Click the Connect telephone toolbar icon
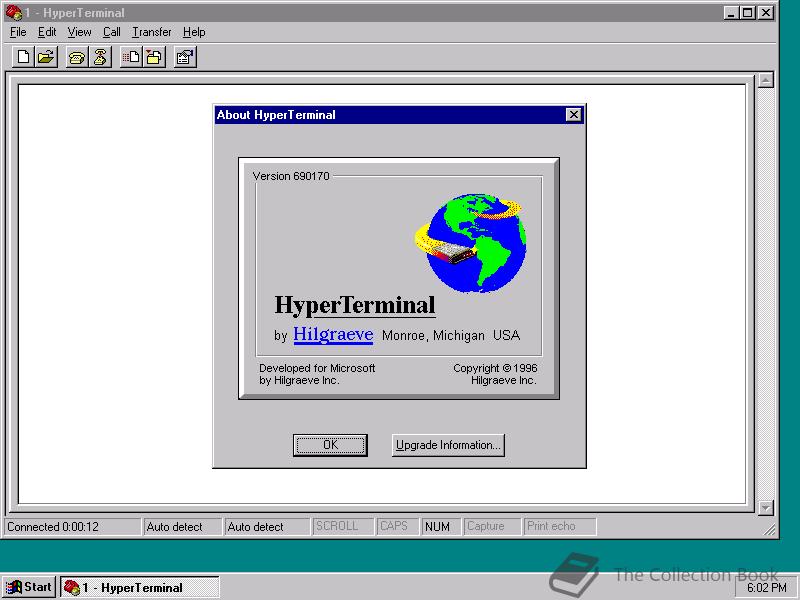 (77, 57)
